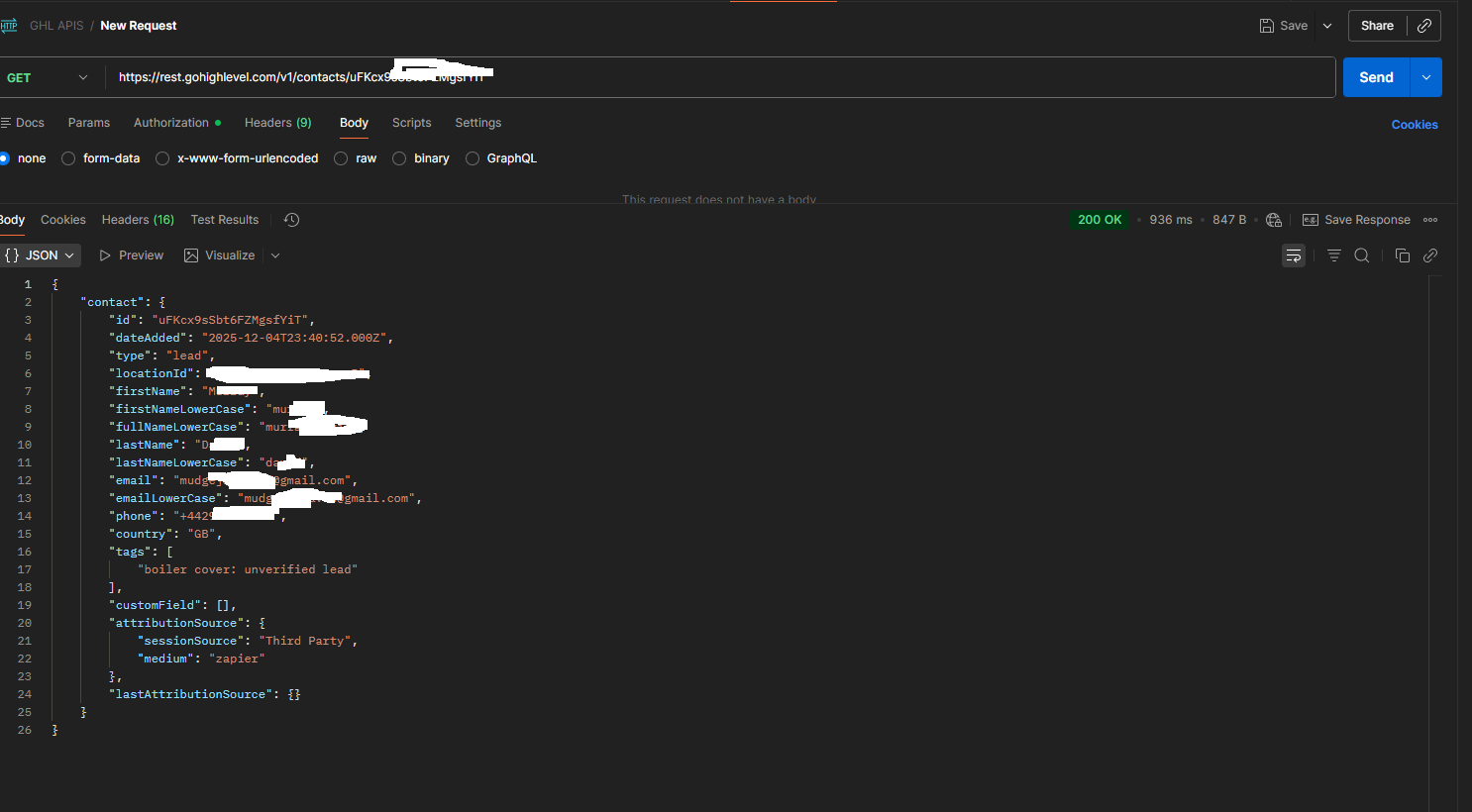The image size is (1472, 812).
Task: Click the HTTP request type icon
Action: coord(9,26)
